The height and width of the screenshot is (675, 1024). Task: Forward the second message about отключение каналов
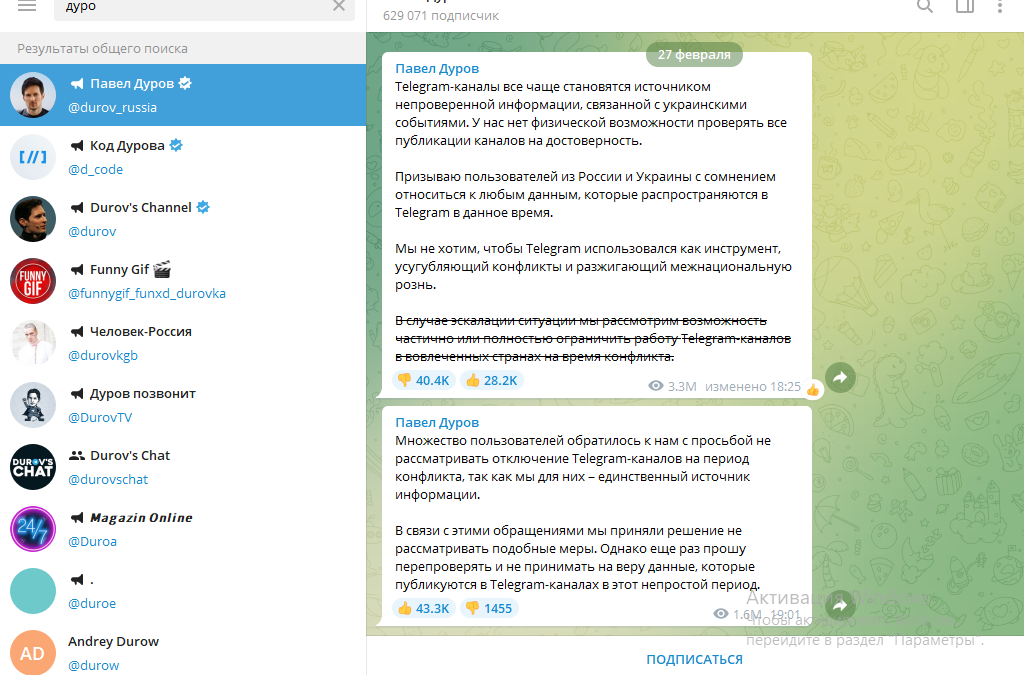coord(840,606)
